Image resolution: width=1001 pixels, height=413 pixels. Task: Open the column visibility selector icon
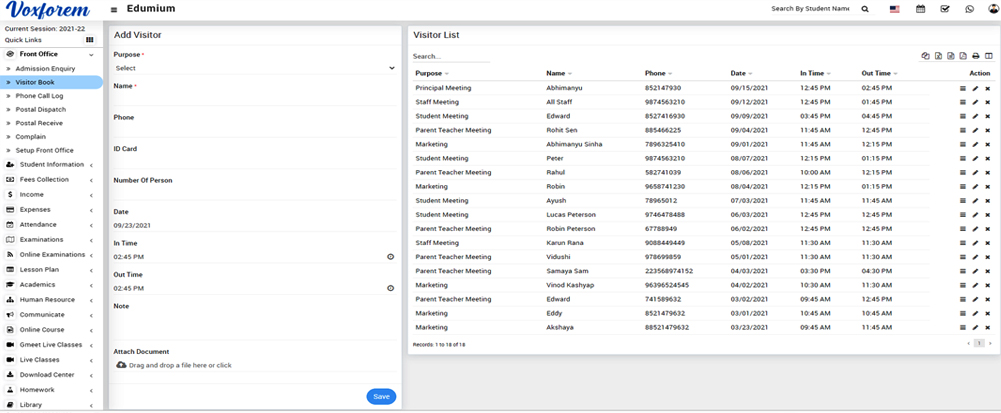tap(989, 56)
